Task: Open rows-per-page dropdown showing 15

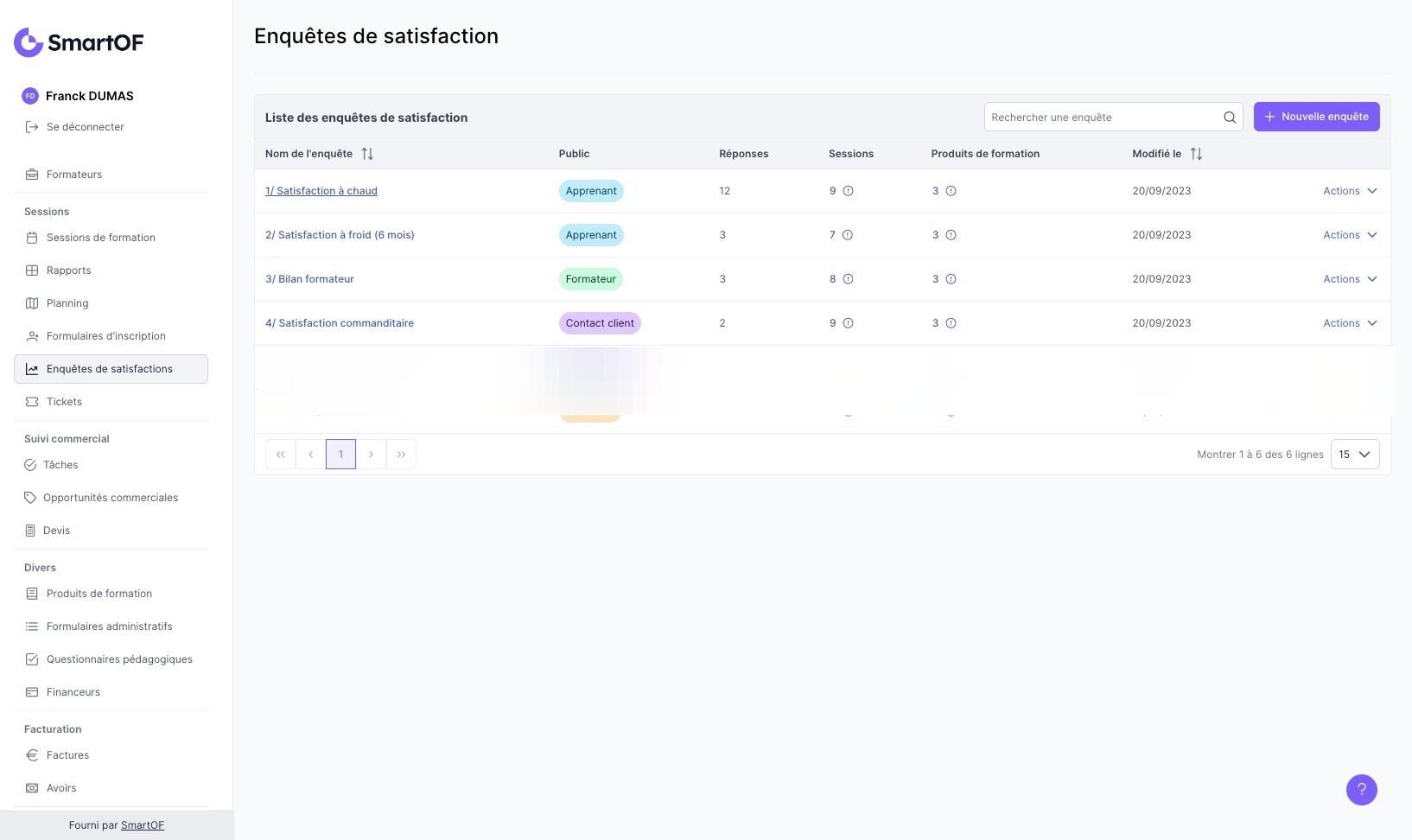Action: (x=1354, y=455)
